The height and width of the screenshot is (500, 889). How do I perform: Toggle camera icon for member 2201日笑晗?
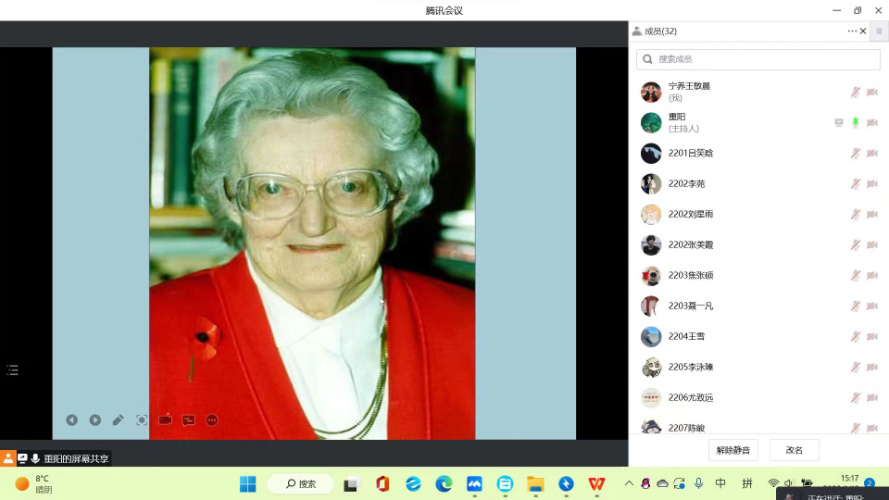tap(872, 153)
